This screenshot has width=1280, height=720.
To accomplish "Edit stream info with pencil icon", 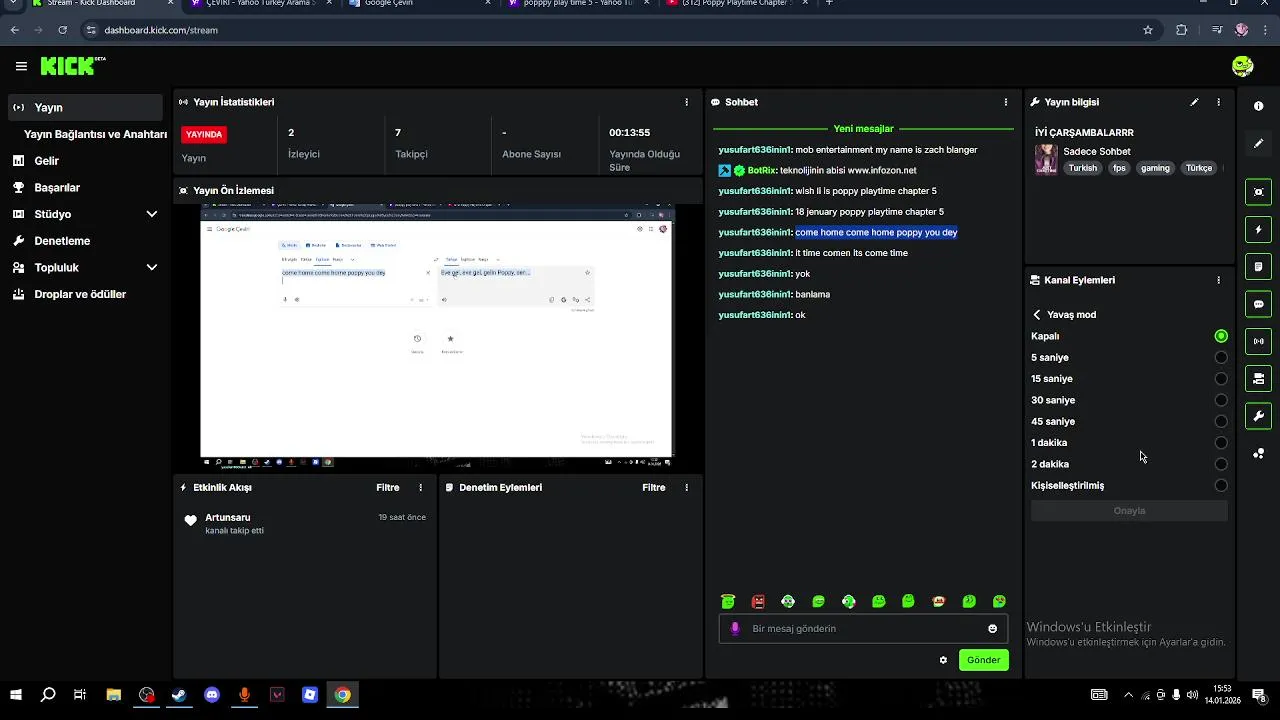I will tap(1194, 102).
